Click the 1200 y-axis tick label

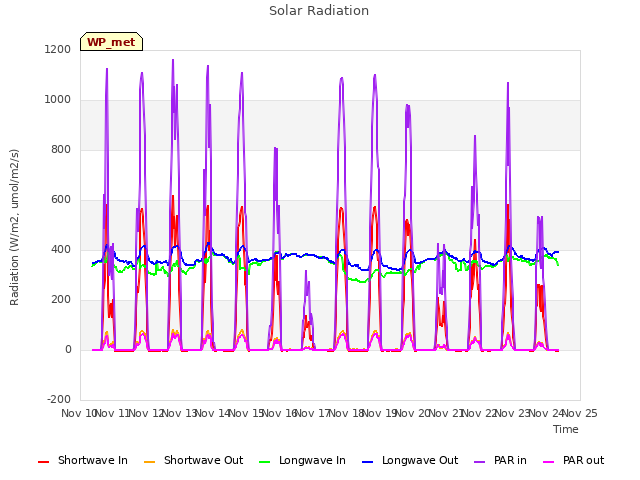58,49
